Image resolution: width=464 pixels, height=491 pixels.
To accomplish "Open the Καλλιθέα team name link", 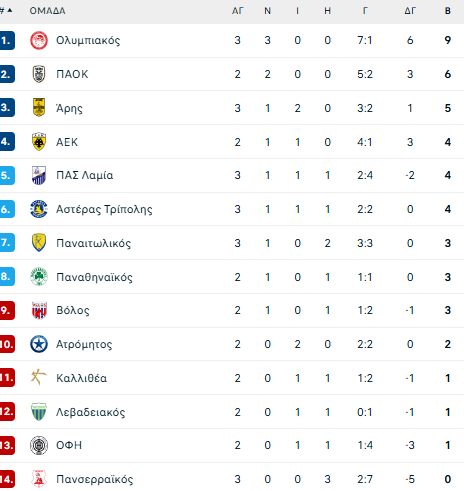I will (x=81, y=378).
